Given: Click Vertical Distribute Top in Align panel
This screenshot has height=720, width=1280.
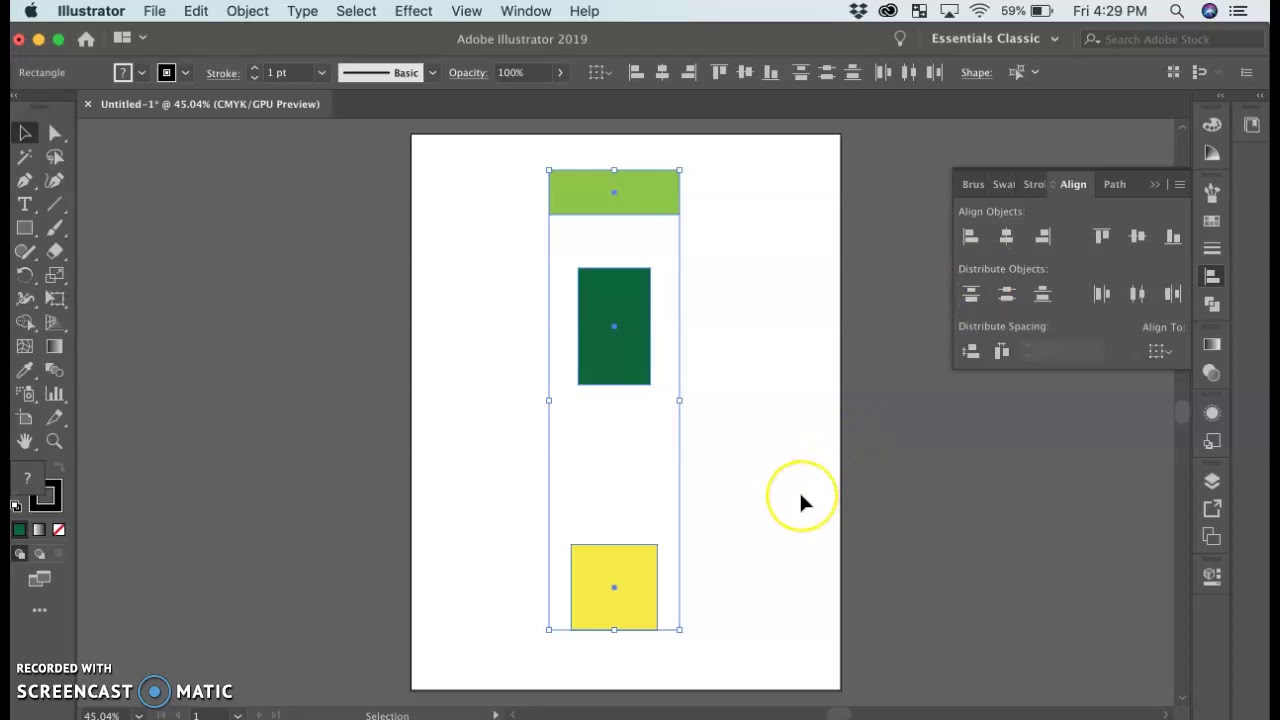Looking at the screenshot, I should (x=970, y=294).
